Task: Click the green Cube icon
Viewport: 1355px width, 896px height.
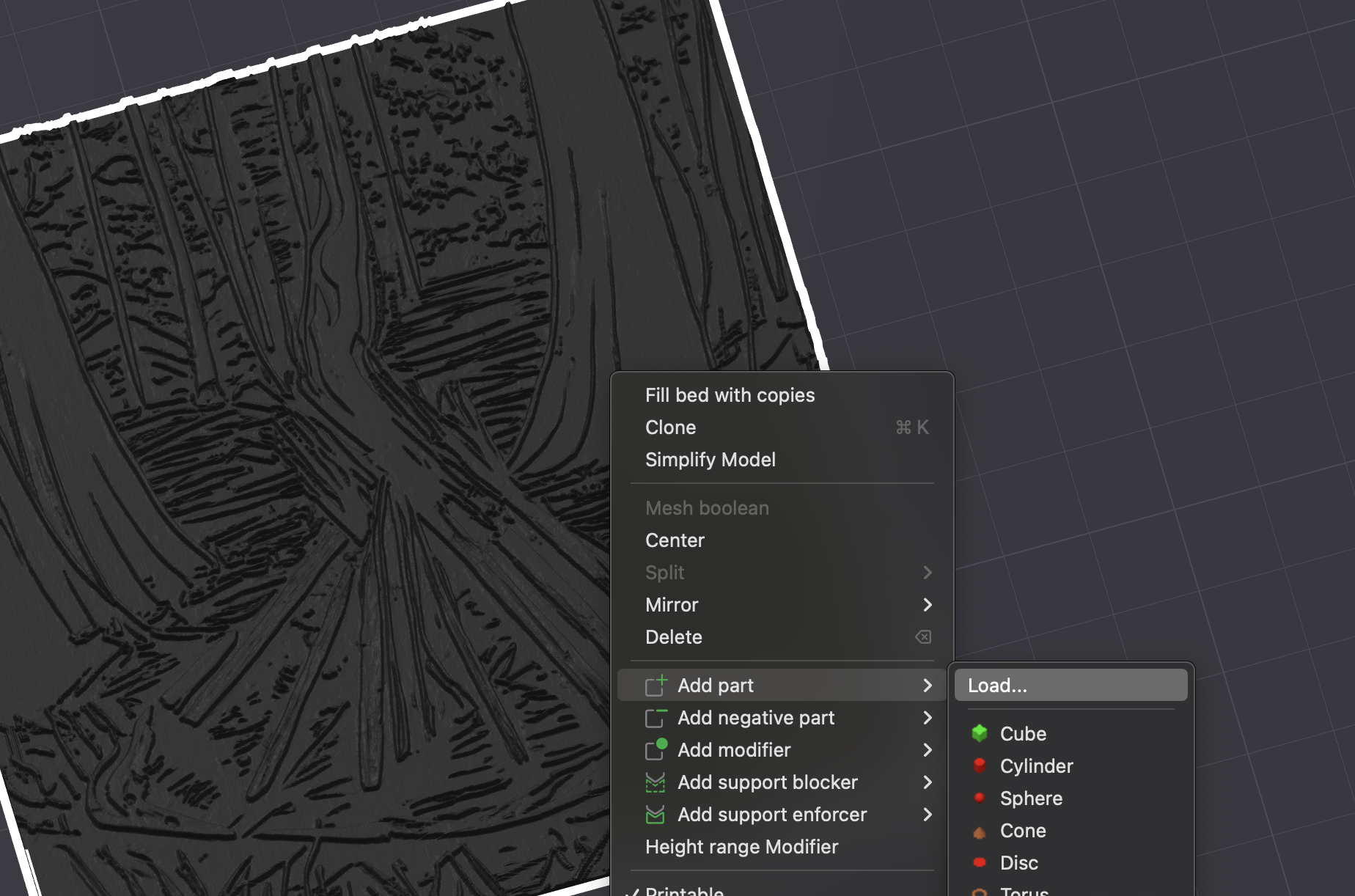Action: click(x=980, y=733)
